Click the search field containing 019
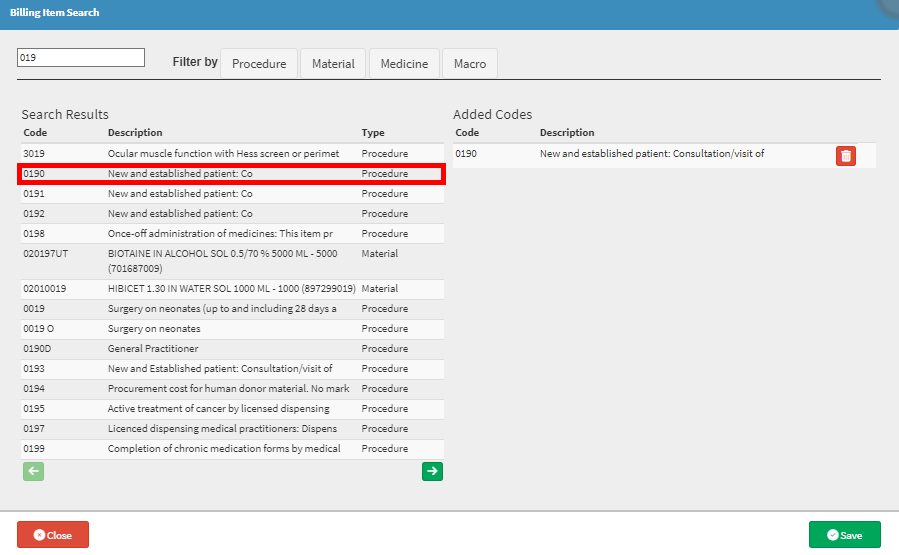Viewport: 899px width, 555px height. 81,58
